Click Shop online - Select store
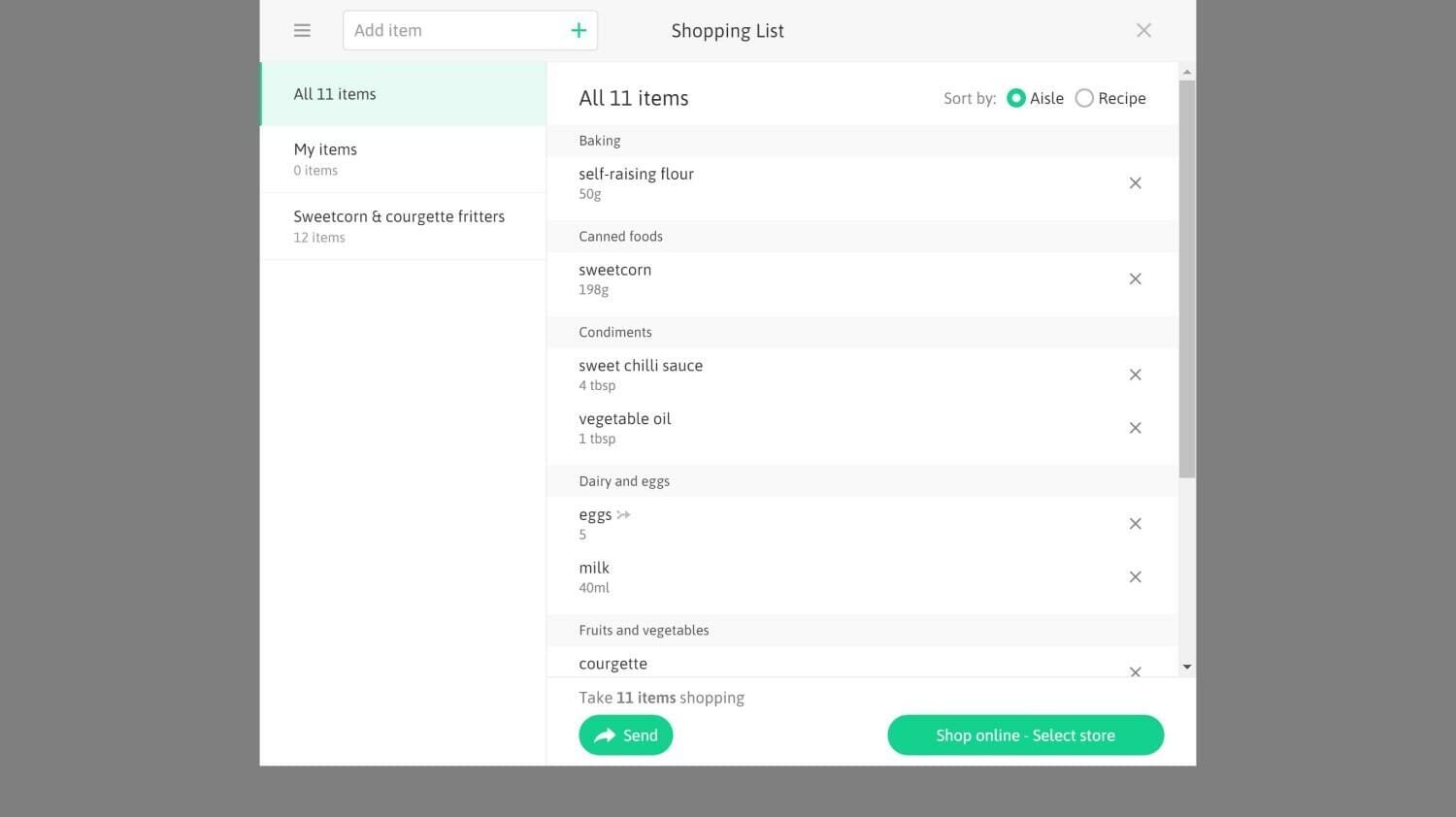The width and height of the screenshot is (1456, 817). pyautogui.click(x=1025, y=735)
